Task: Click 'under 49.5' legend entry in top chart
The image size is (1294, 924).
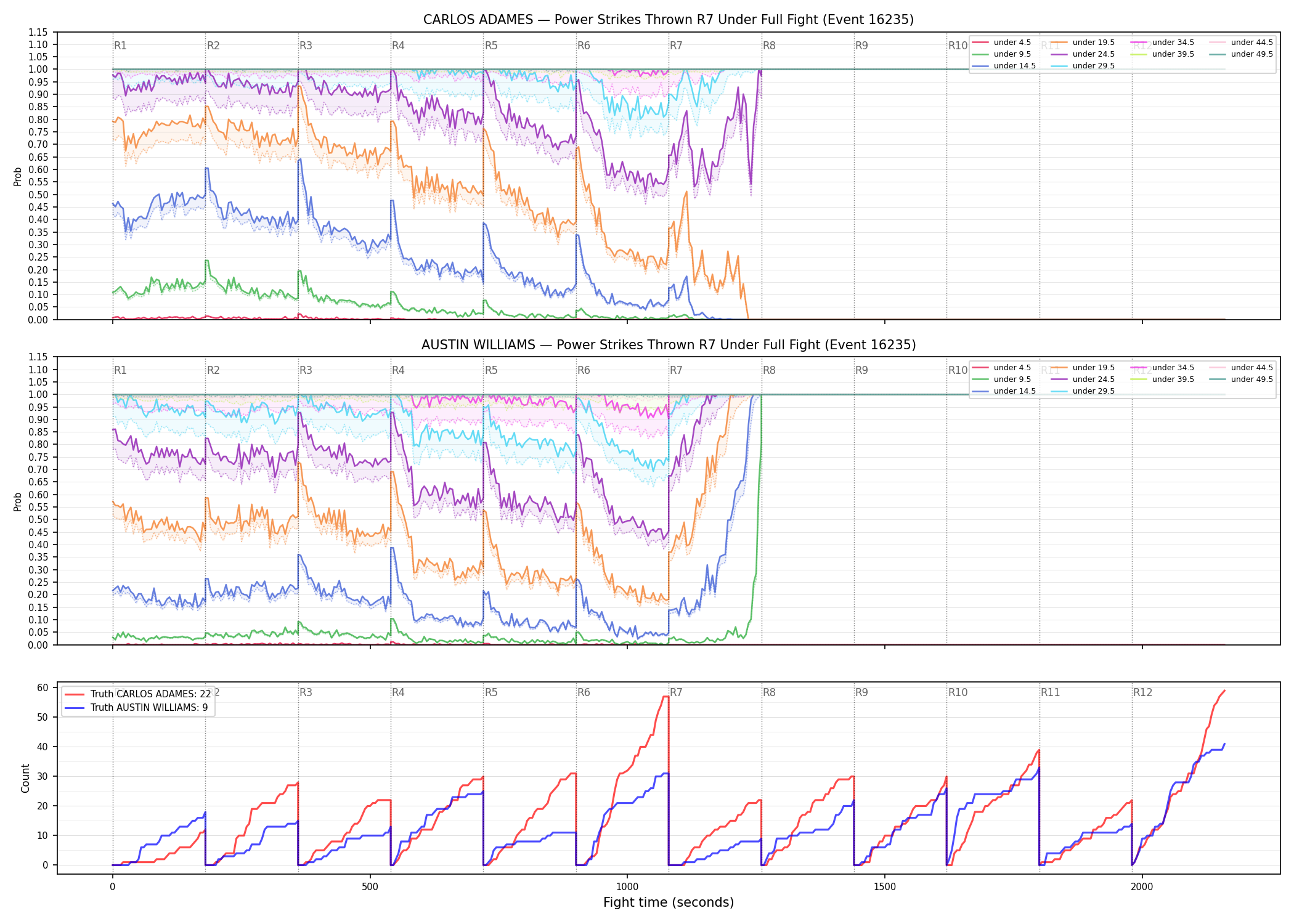Action: [1241, 54]
